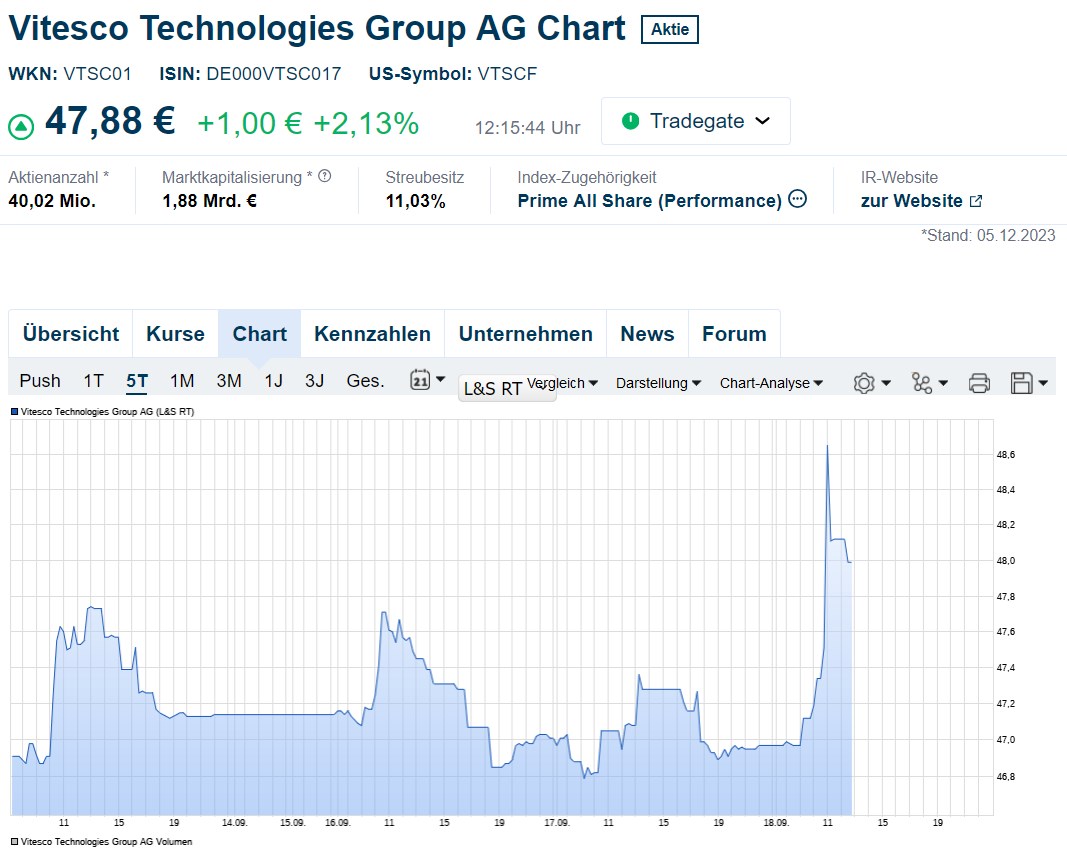Click the blue chart series legend swatch
The width and height of the screenshot is (1067, 848).
(14, 411)
